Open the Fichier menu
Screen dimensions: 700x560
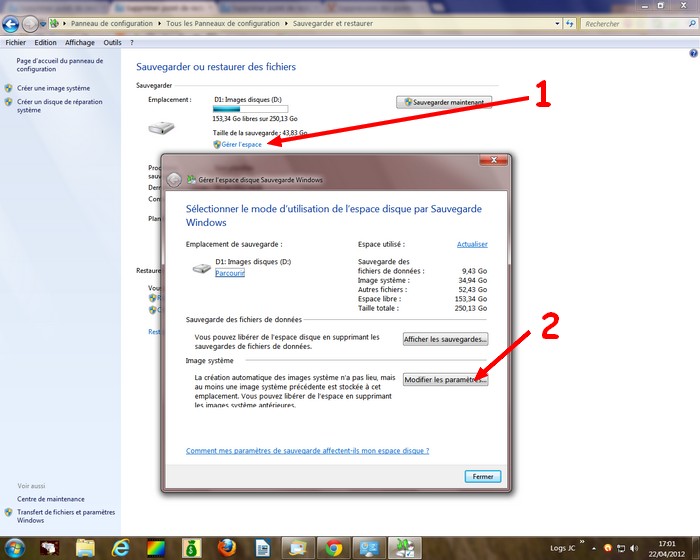[x=16, y=42]
